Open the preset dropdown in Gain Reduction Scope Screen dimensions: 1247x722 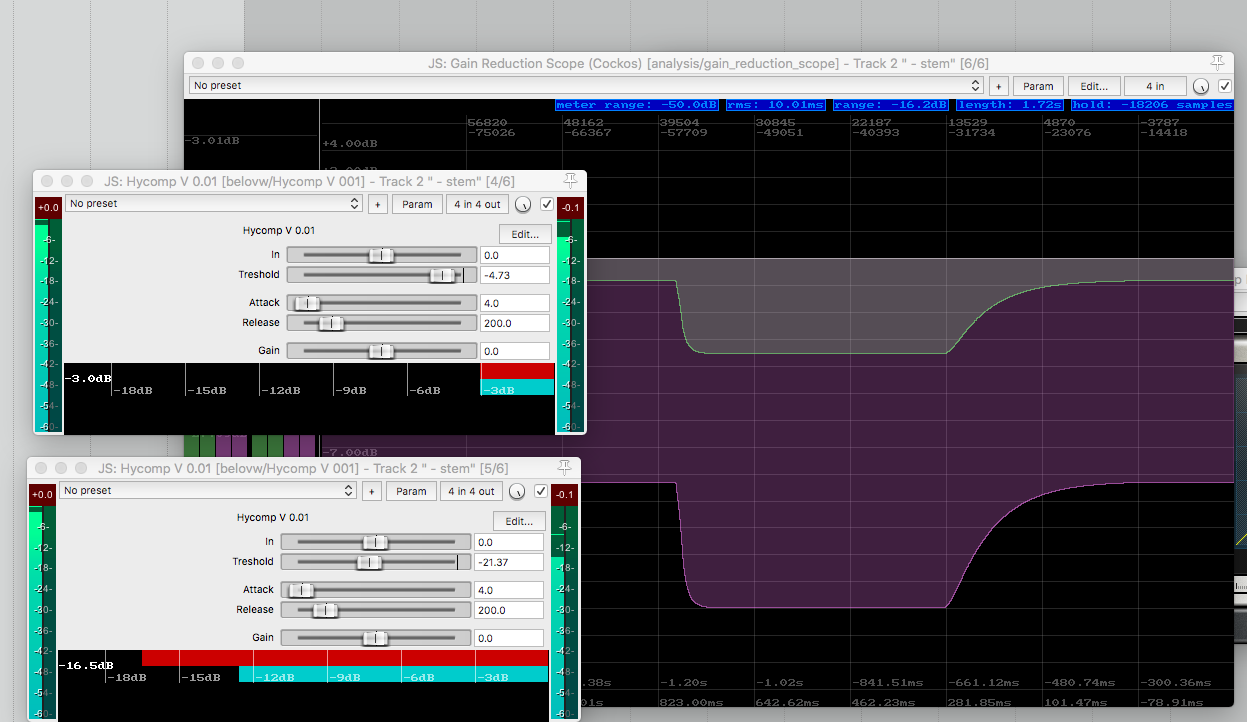586,86
